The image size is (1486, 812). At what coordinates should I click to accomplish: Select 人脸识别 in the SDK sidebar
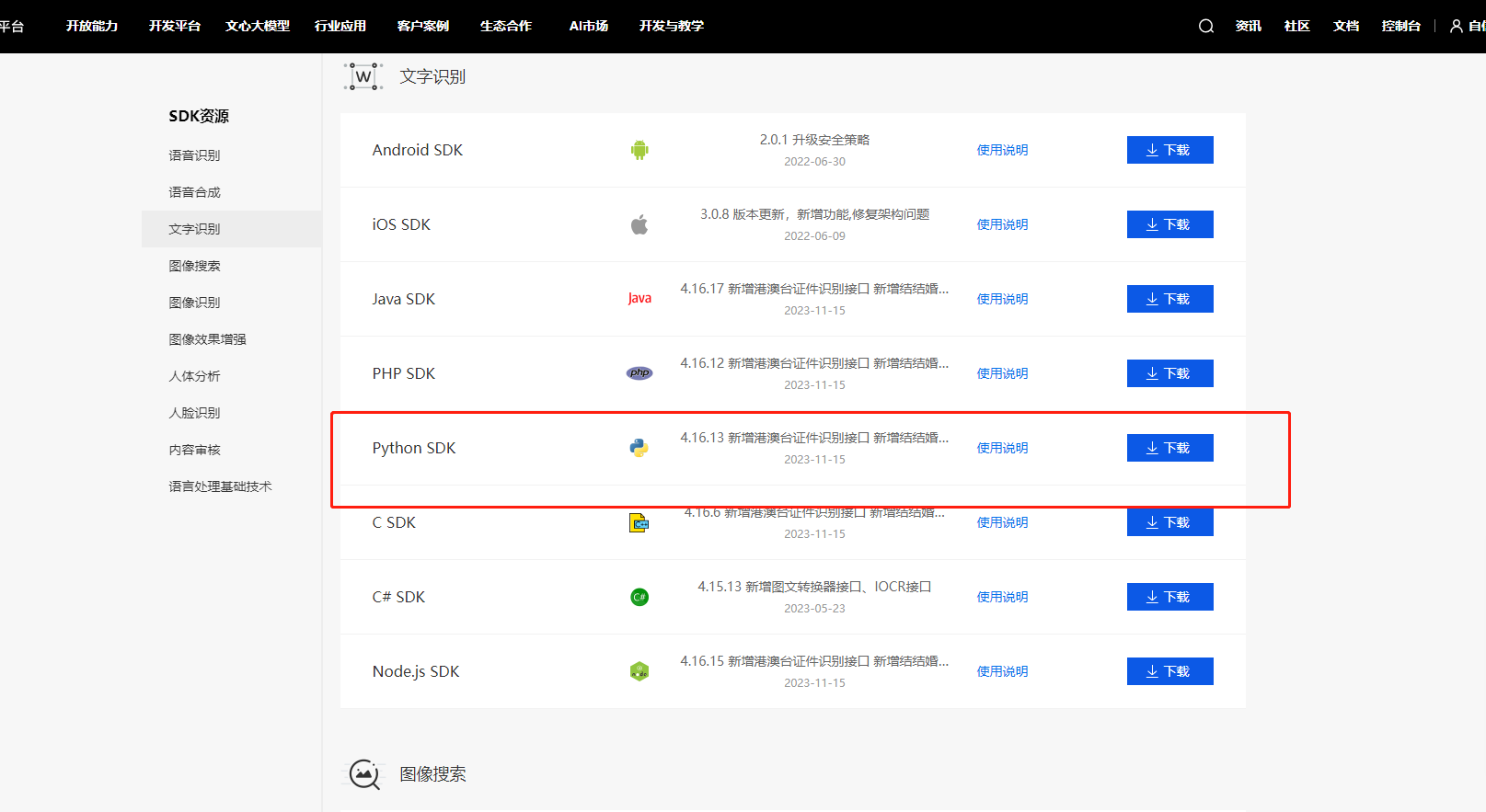(194, 413)
